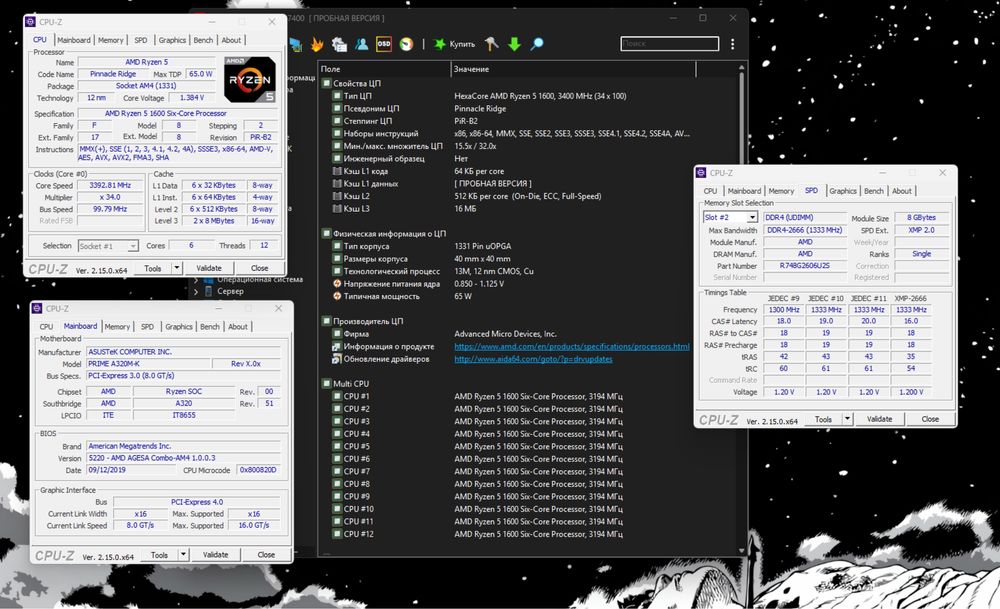Click the Core Speed value 3392.81 MHz
Viewport: 1000px width, 609px height.
click(x=110, y=186)
